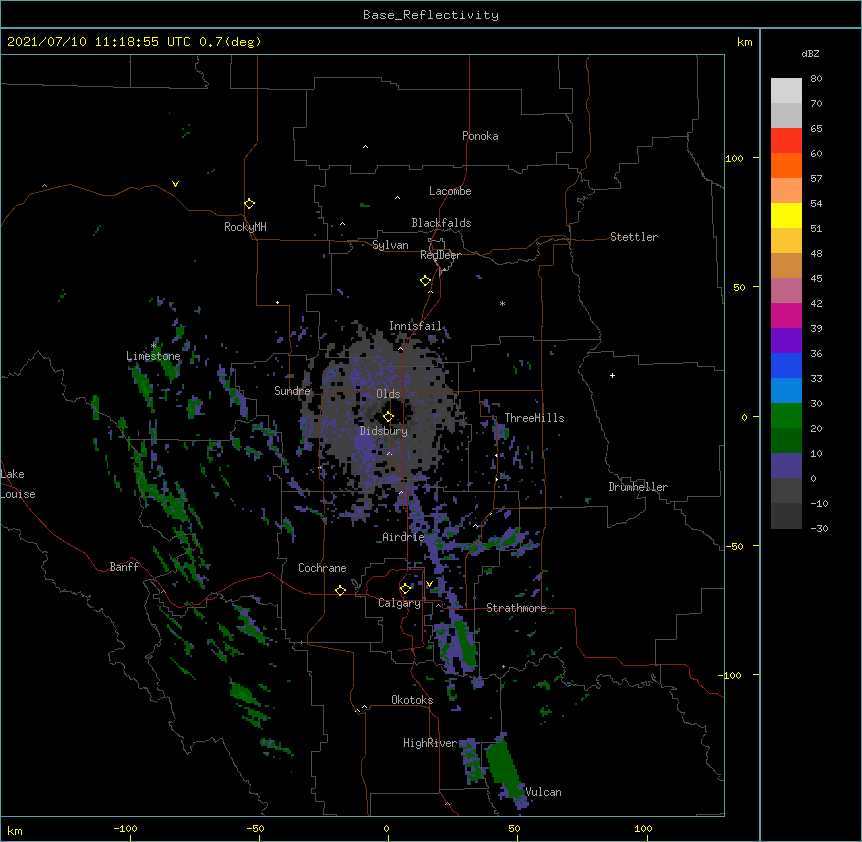Select the purple 10 dBZ legend swatch
862x842 pixels.
[x=786, y=466]
